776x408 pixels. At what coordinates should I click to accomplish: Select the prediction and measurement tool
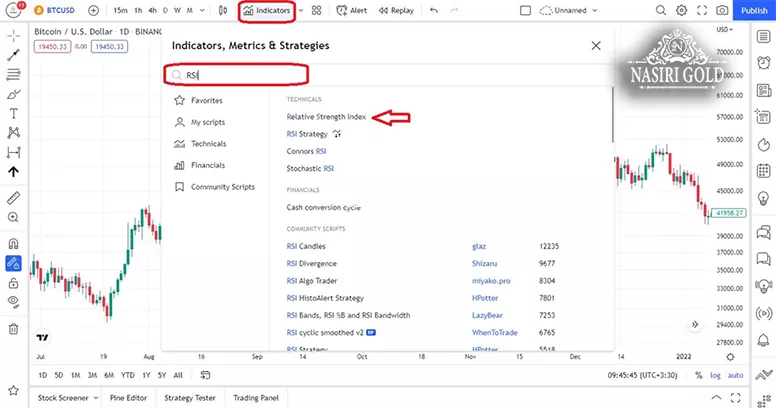pyautogui.click(x=13, y=152)
